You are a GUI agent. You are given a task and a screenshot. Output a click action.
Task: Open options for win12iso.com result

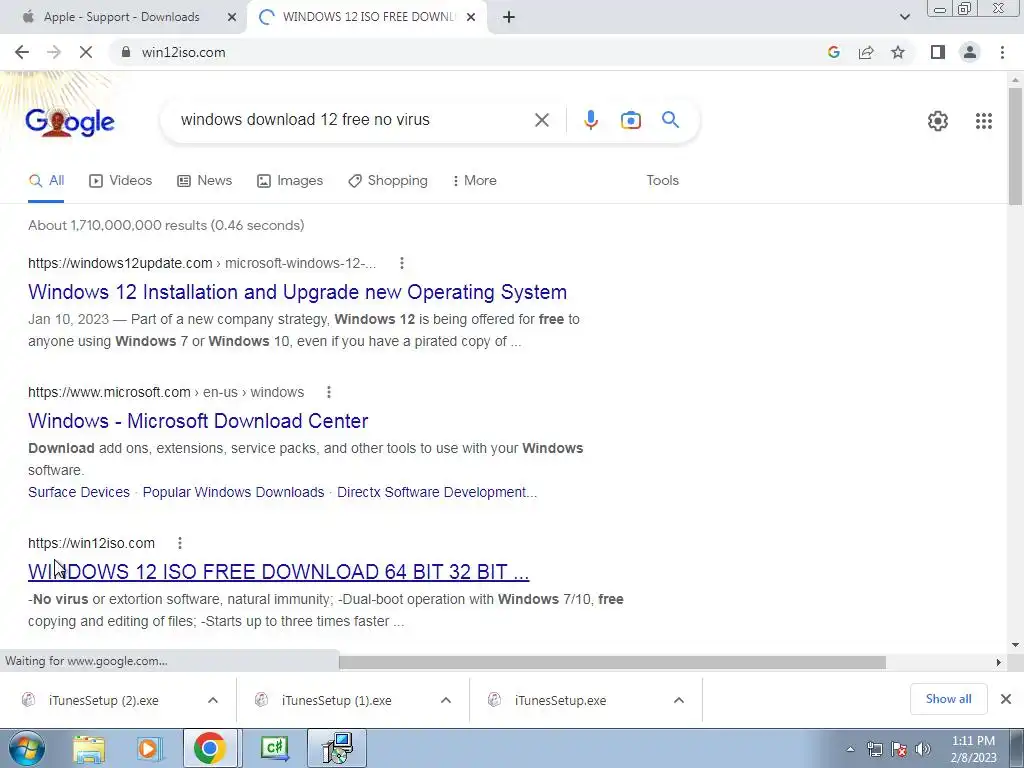click(x=180, y=543)
